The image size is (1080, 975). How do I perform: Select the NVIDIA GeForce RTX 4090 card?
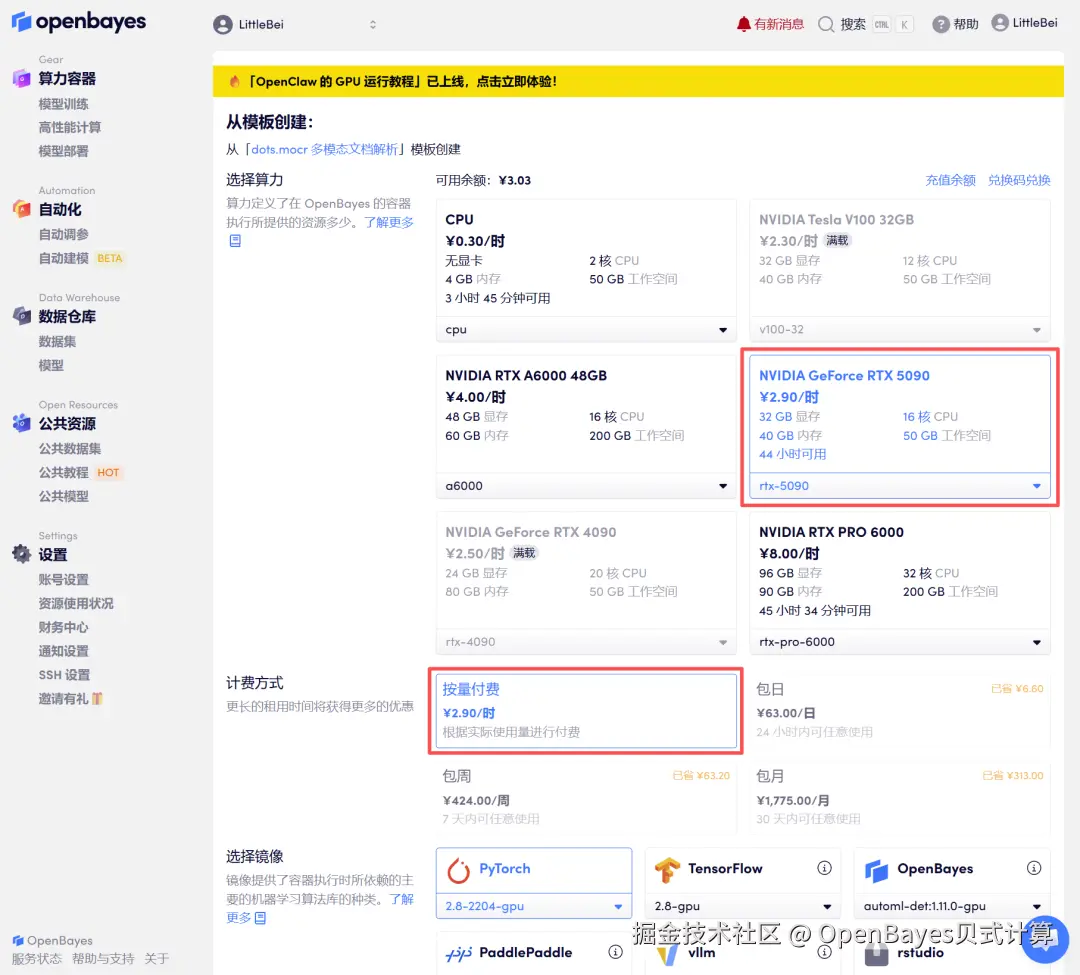[586, 583]
